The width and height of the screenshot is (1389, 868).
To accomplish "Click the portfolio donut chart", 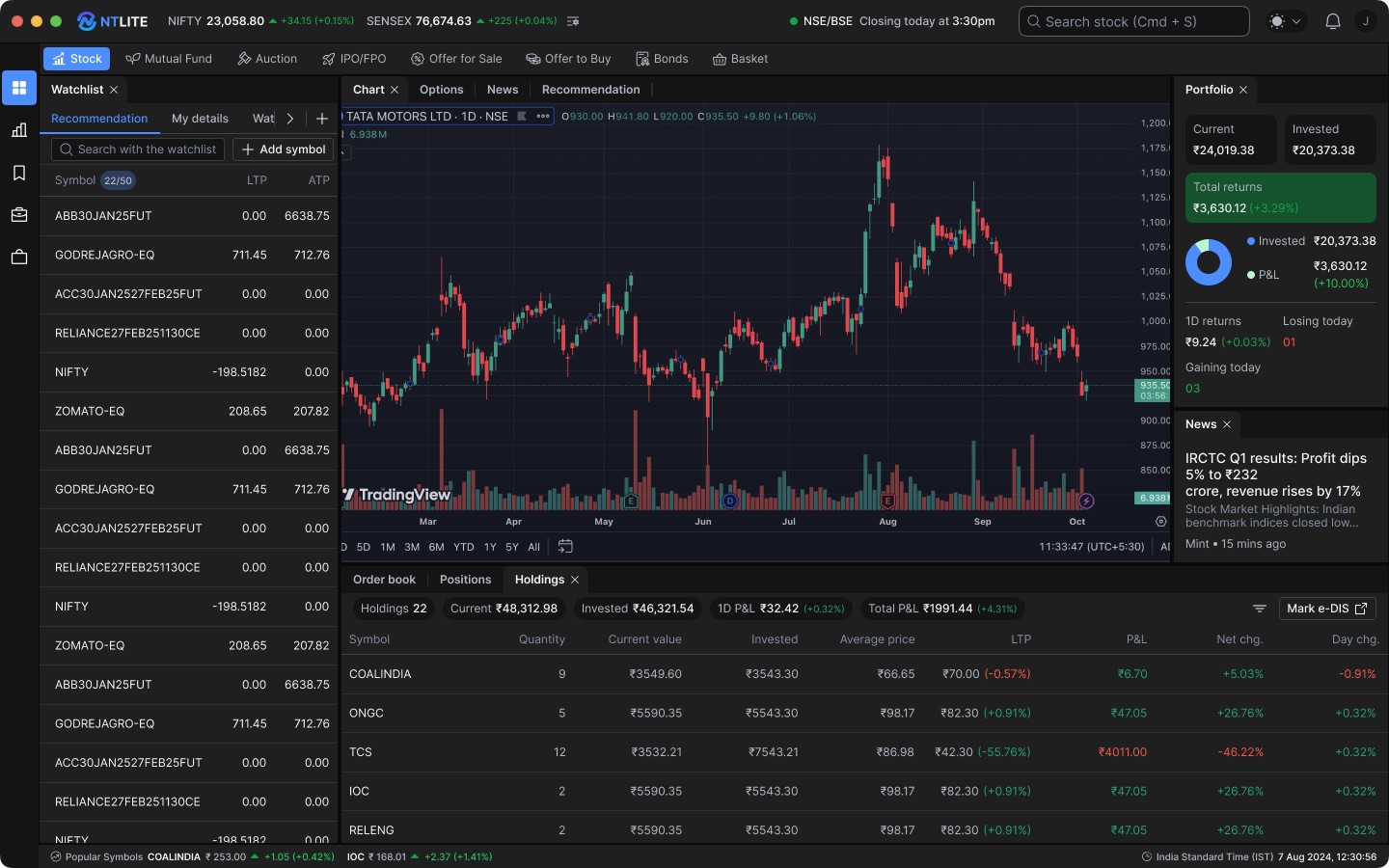I will (x=1209, y=262).
